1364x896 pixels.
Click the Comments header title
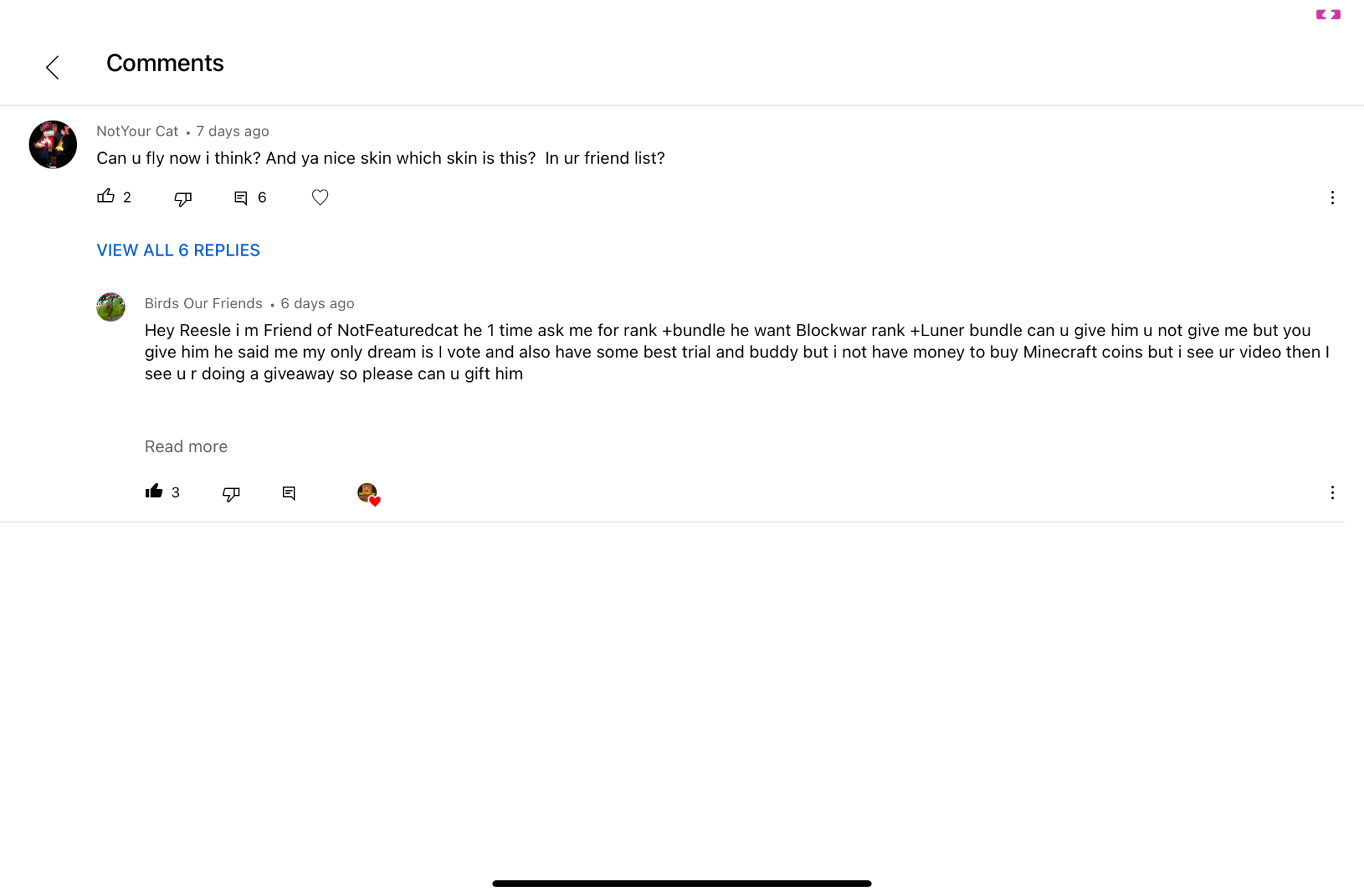[x=165, y=63]
